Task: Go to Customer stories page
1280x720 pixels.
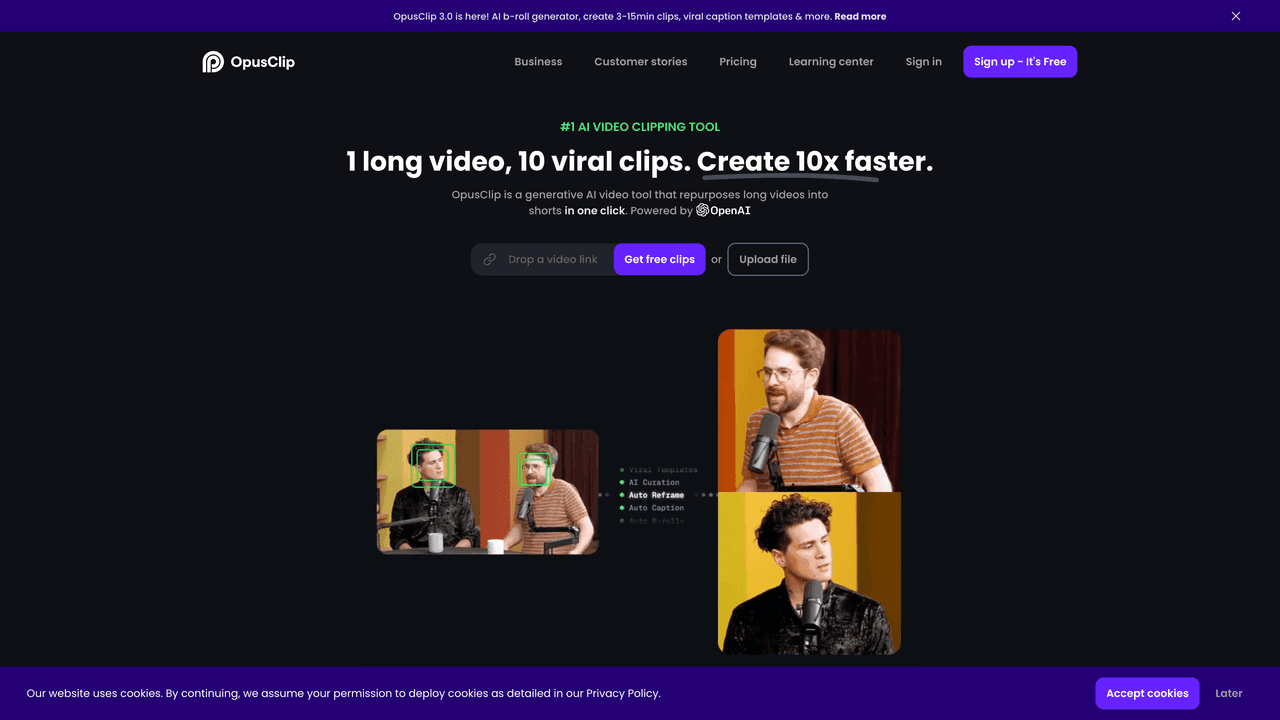Action: point(641,62)
